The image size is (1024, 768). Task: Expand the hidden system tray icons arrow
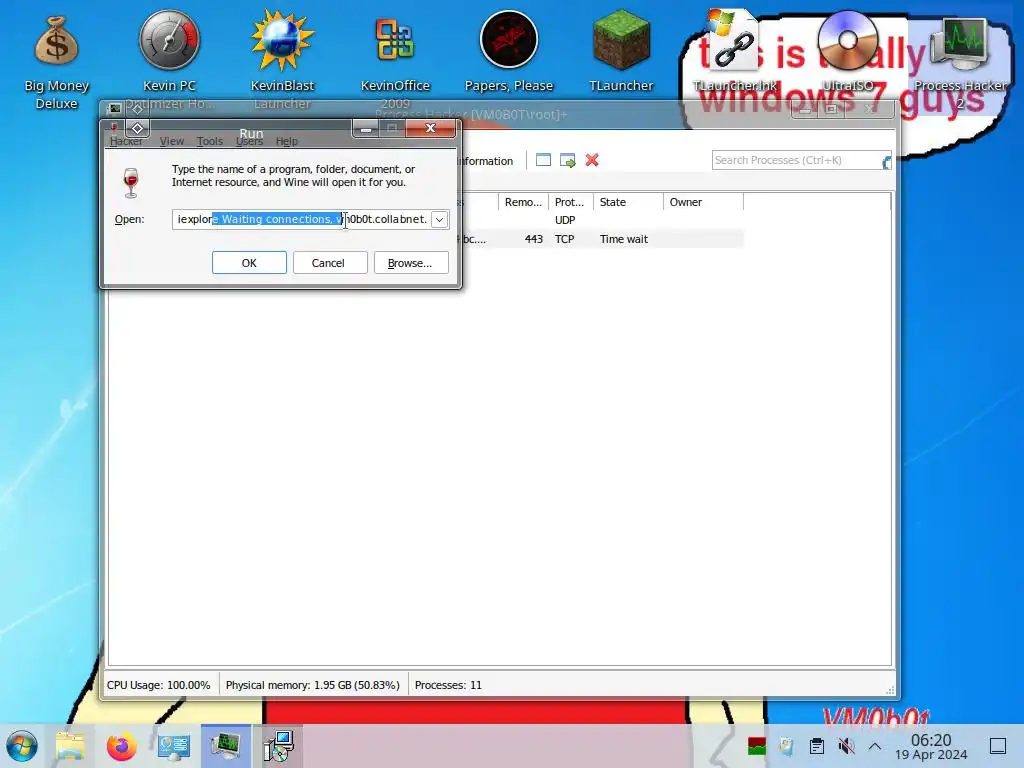[x=875, y=746]
